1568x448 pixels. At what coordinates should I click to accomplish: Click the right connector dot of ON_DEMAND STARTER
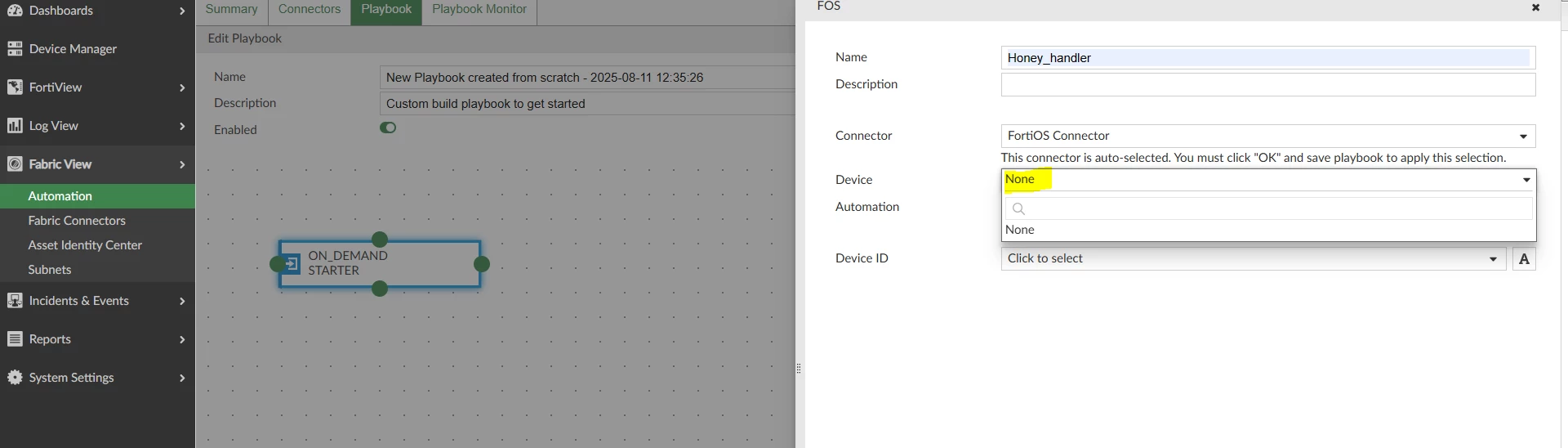coord(482,264)
